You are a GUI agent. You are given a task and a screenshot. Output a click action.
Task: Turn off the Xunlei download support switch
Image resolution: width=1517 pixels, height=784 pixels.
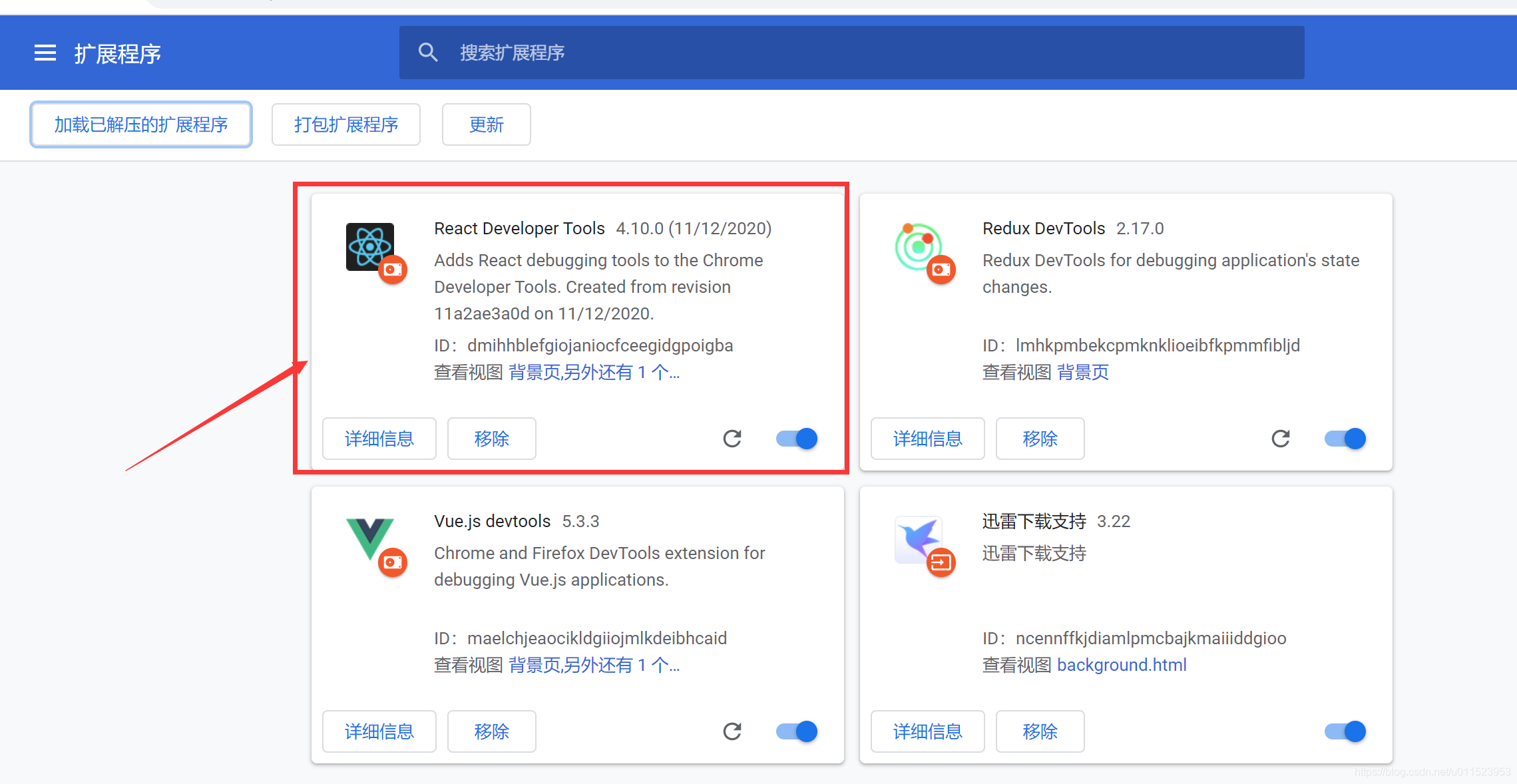(x=1345, y=731)
